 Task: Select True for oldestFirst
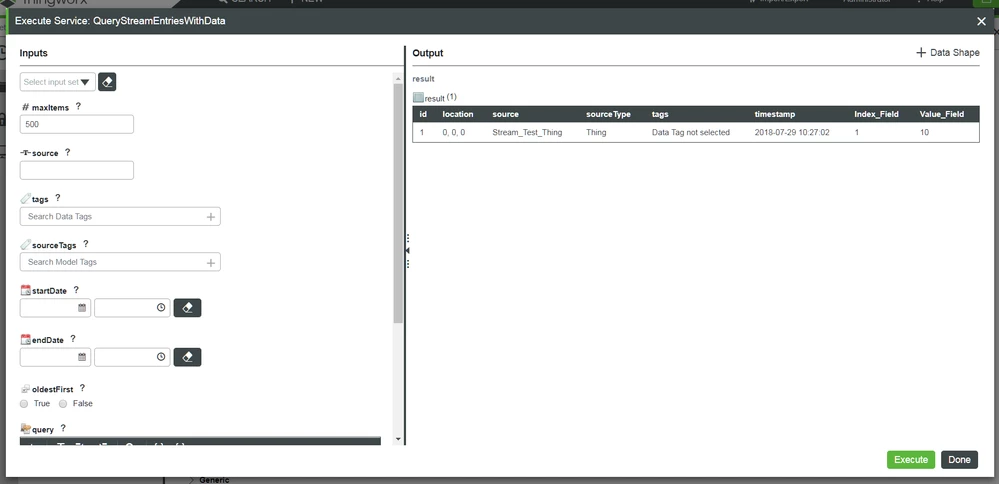[x=24, y=404]
